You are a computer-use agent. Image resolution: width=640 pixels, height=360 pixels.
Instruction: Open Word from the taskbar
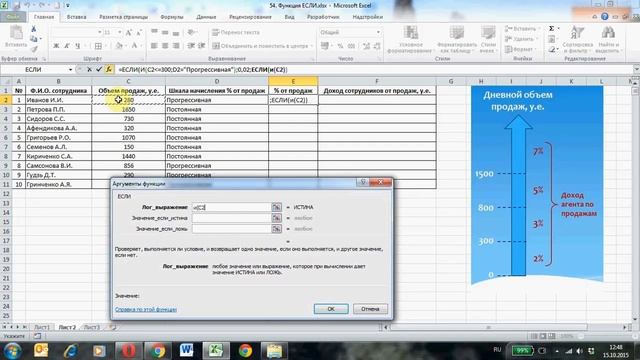[187, 350]
